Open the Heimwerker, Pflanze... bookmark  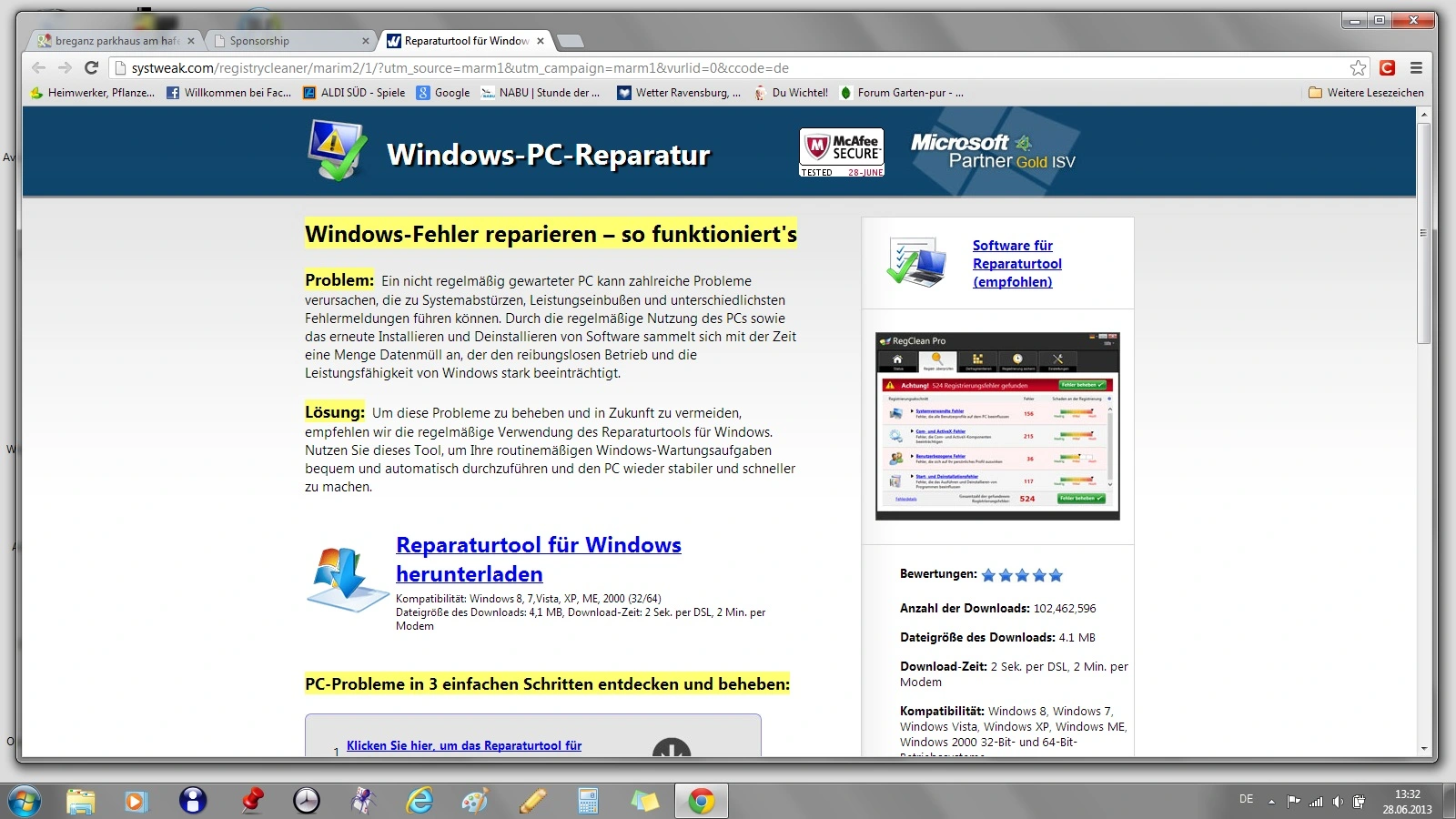tap(93, 93)
